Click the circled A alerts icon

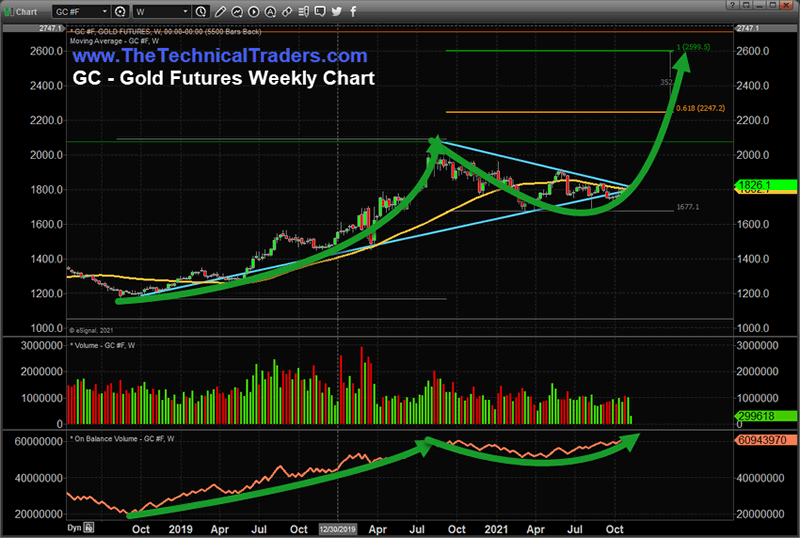(270, 11)
